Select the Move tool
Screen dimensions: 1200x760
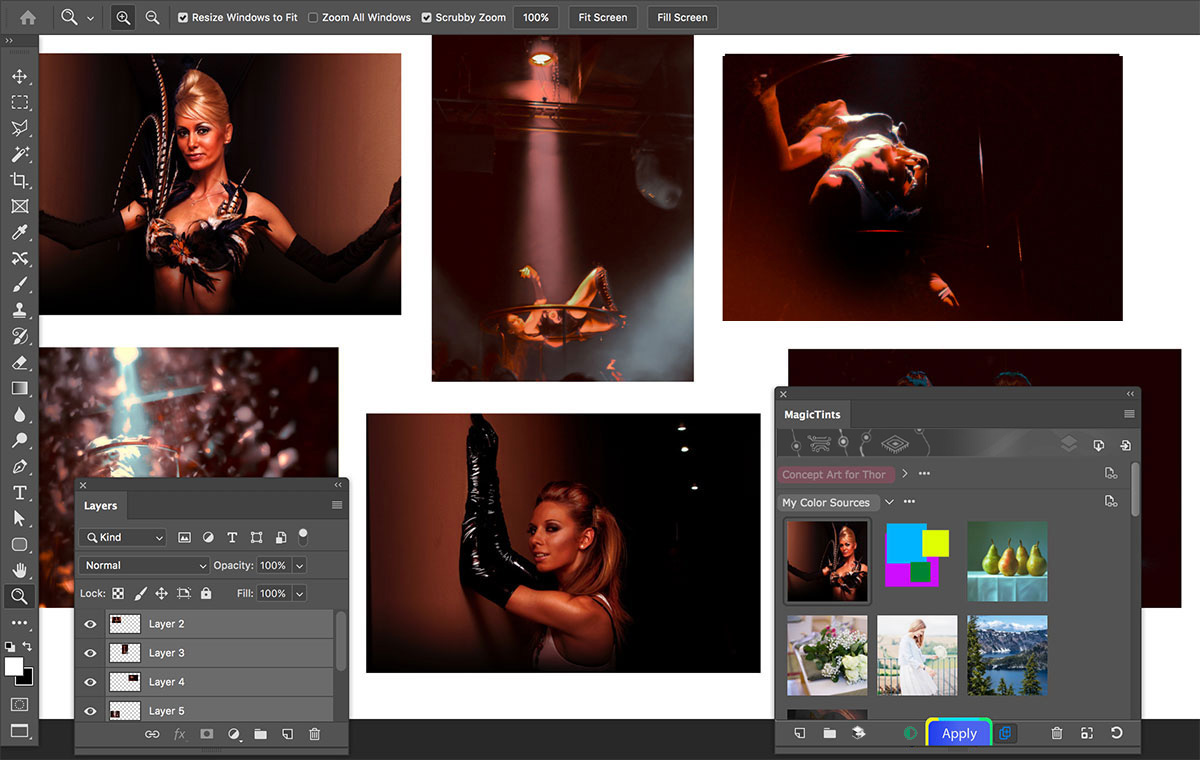pyautogui.click(x=19, y=75)
